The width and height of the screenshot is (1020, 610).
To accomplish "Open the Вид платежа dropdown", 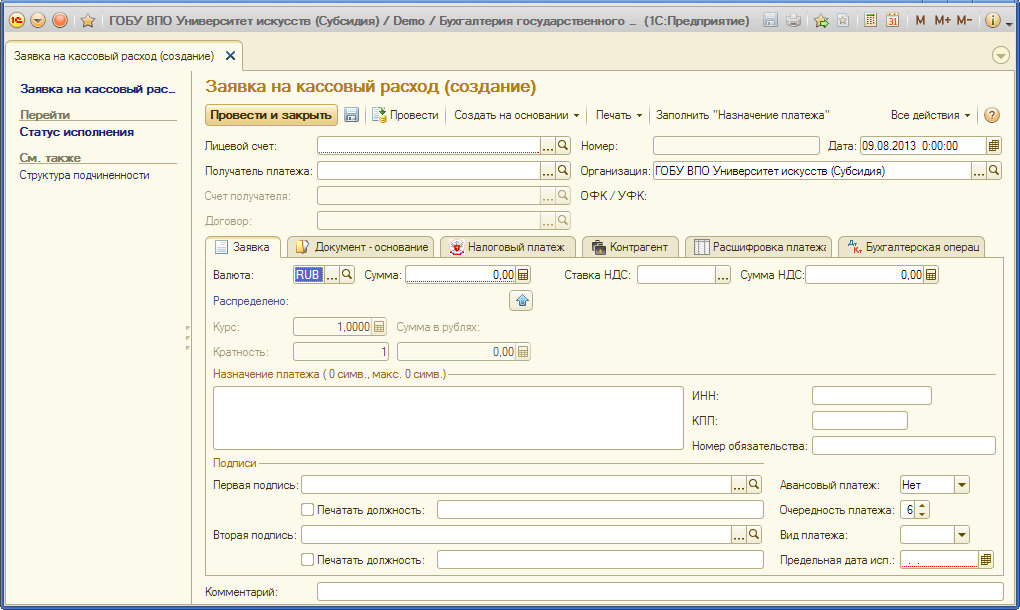I will pyautogui.click(x=962, y=535).
